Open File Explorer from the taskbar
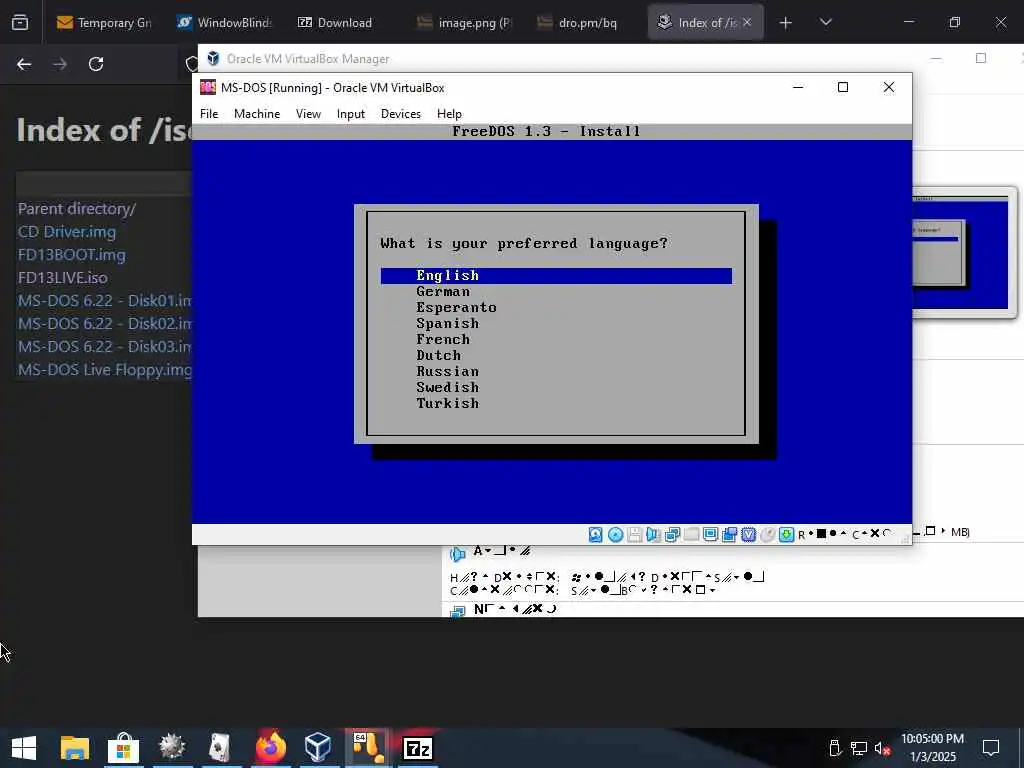Screen dimensions: 1024x768 [74, 748]
